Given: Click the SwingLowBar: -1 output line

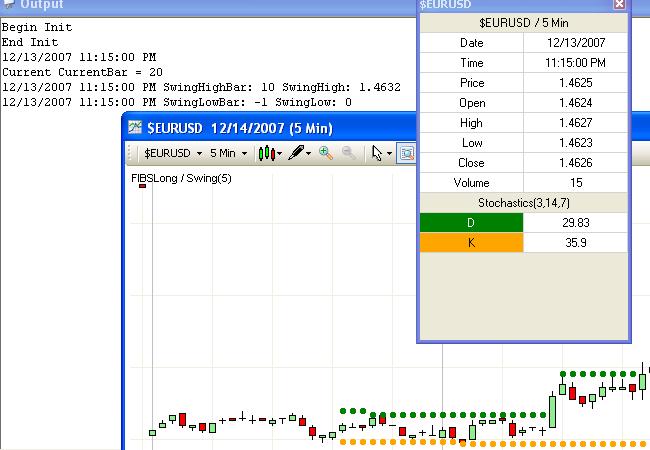Looking at the screenshot, I should click(177, 102).
